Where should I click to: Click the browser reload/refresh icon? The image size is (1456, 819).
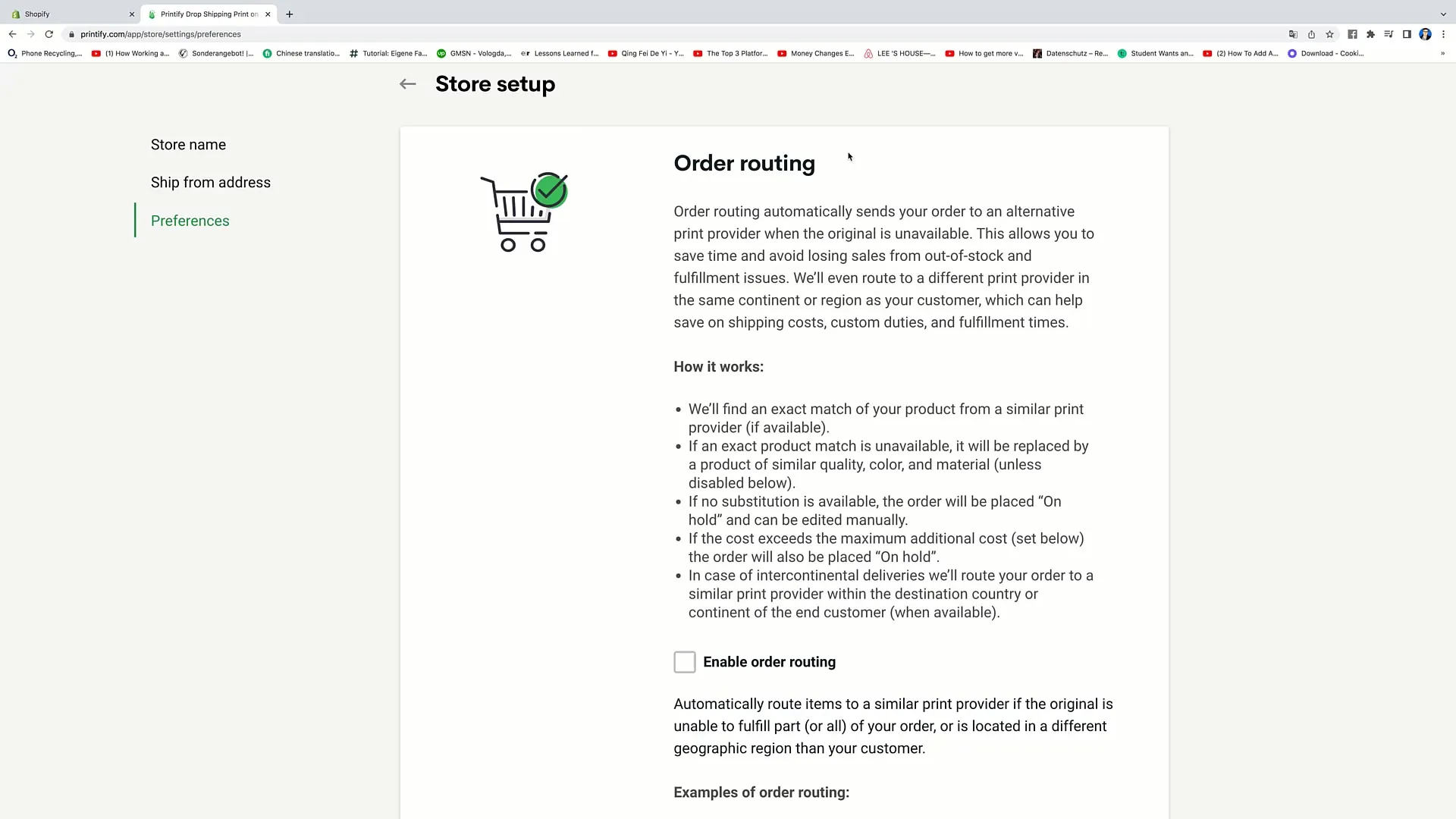[48, 34]
